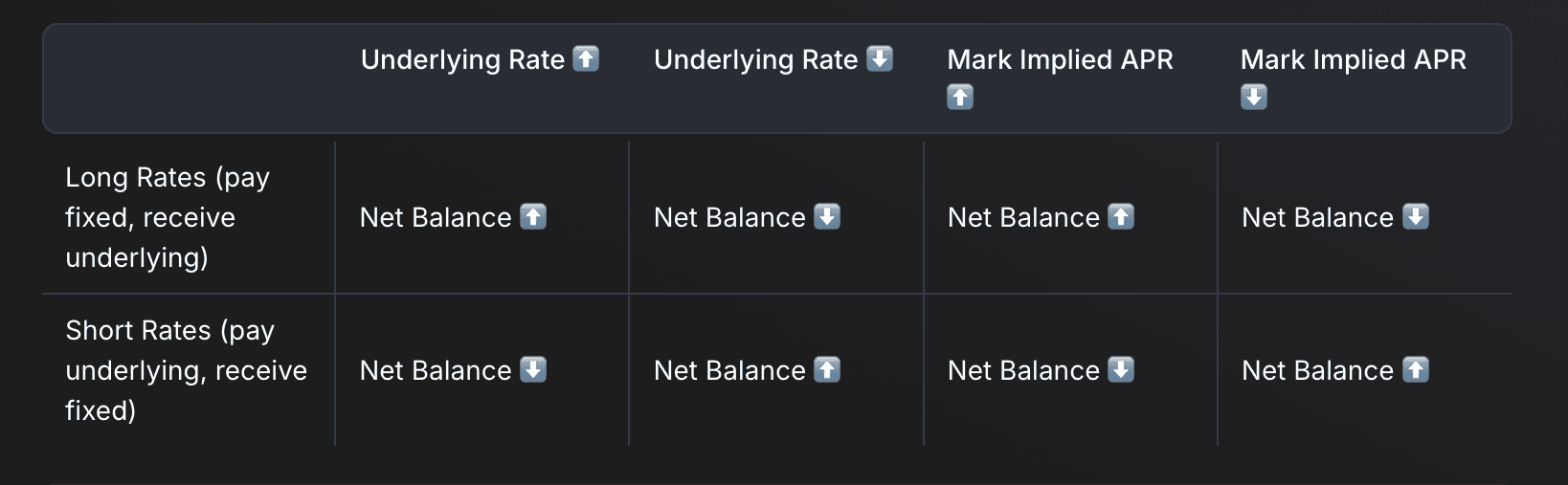Viewport: 1568px width, 485px height.
Task: Click up arrow in Short Rates, Underlying Rate down cell
Action: [x=827, y=369]
